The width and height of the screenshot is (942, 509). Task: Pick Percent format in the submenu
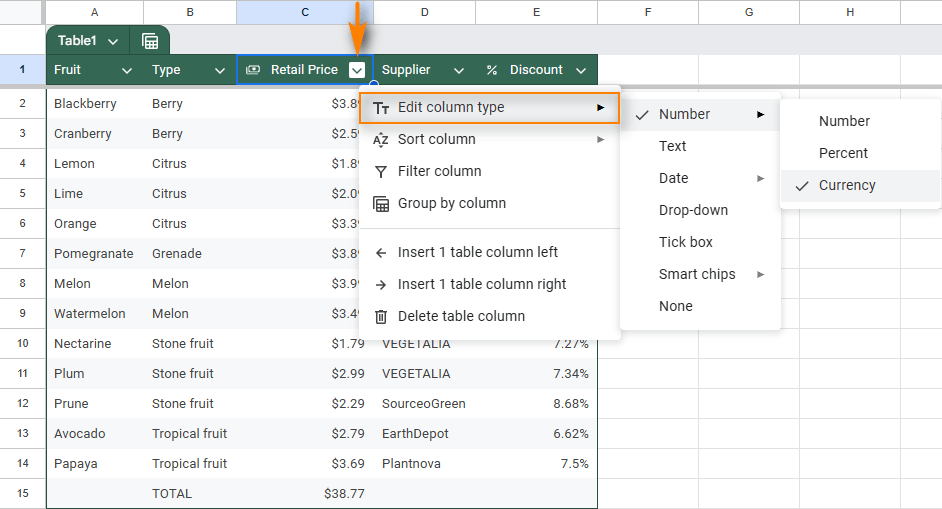pos(860,153)
